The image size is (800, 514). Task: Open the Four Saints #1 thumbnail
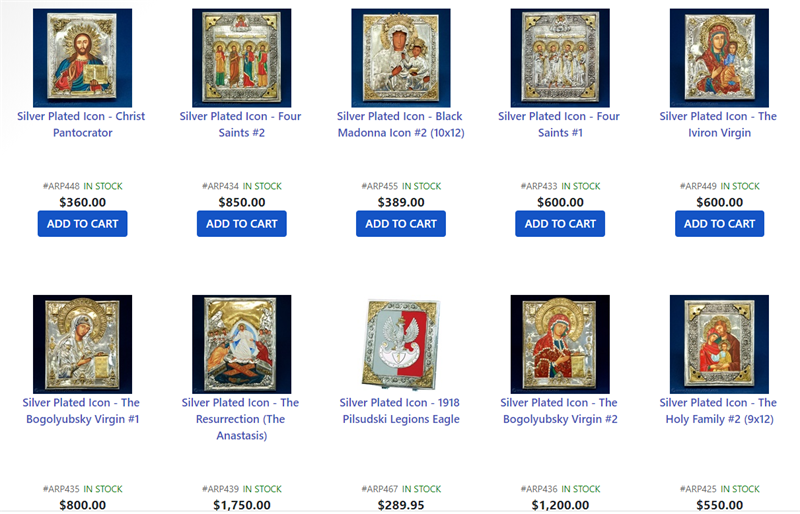[560, 58]
